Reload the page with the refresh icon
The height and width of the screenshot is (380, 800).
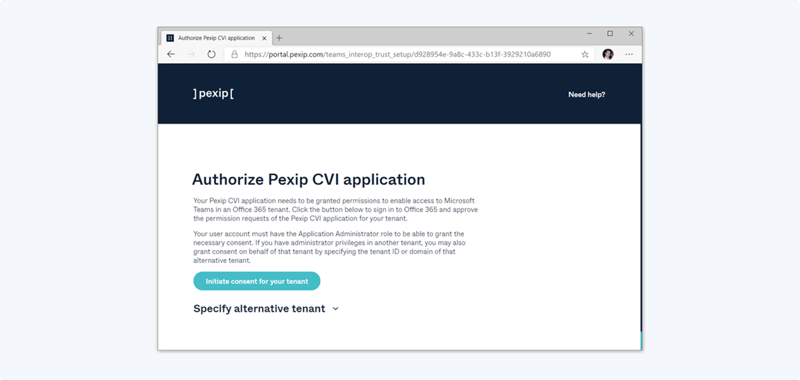pyautogui.click(x=211, y=54)
